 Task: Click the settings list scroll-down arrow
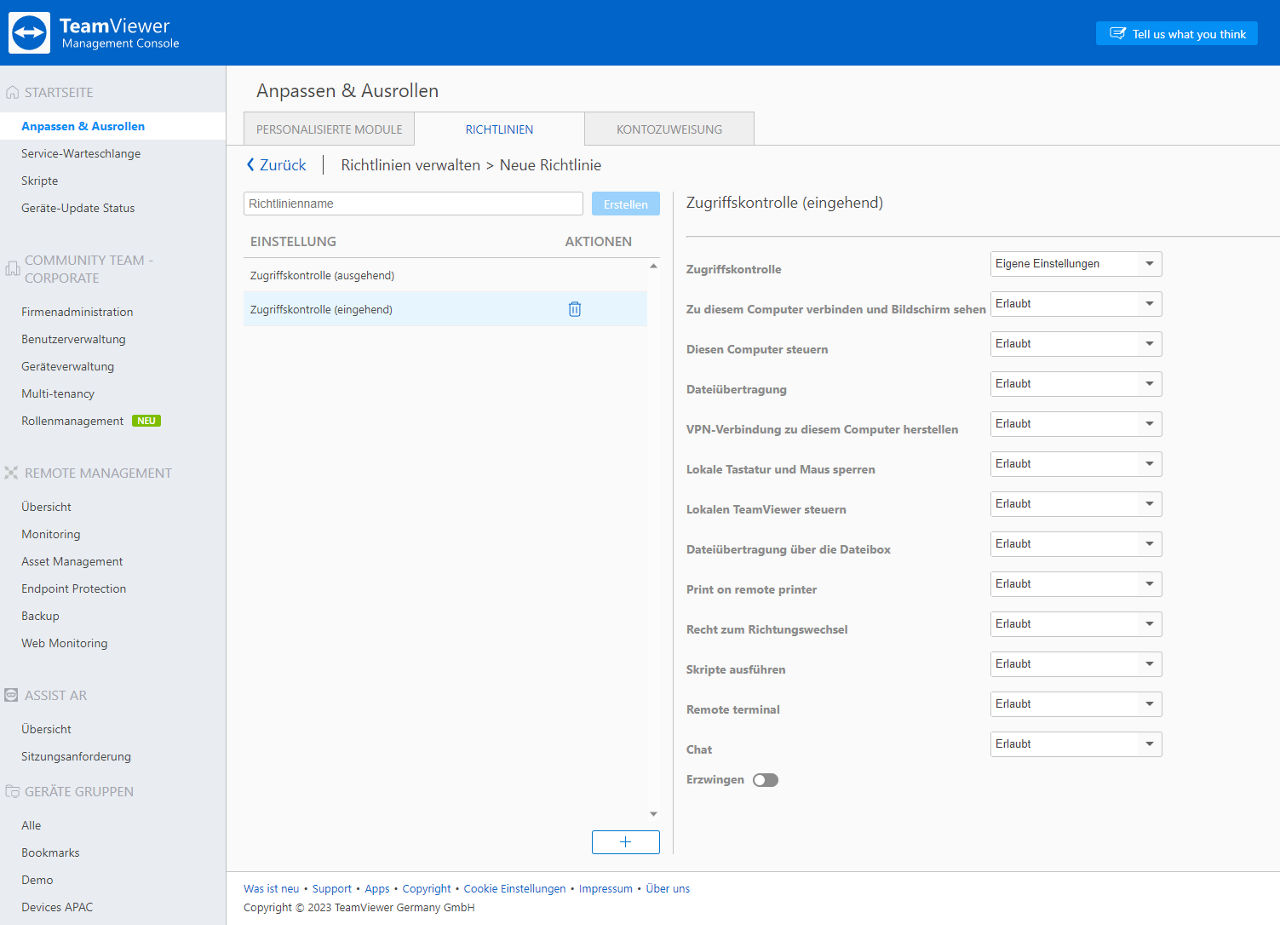coord(654,814)
